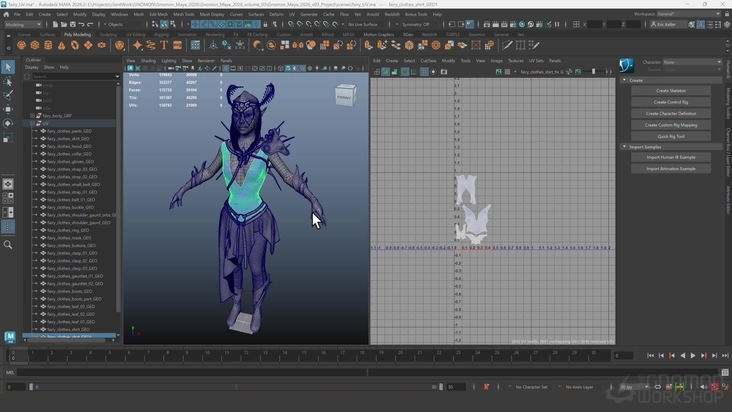732x412 pixels.
Task: Click the Create Skeleton button
Action: [x=671, y=91]
